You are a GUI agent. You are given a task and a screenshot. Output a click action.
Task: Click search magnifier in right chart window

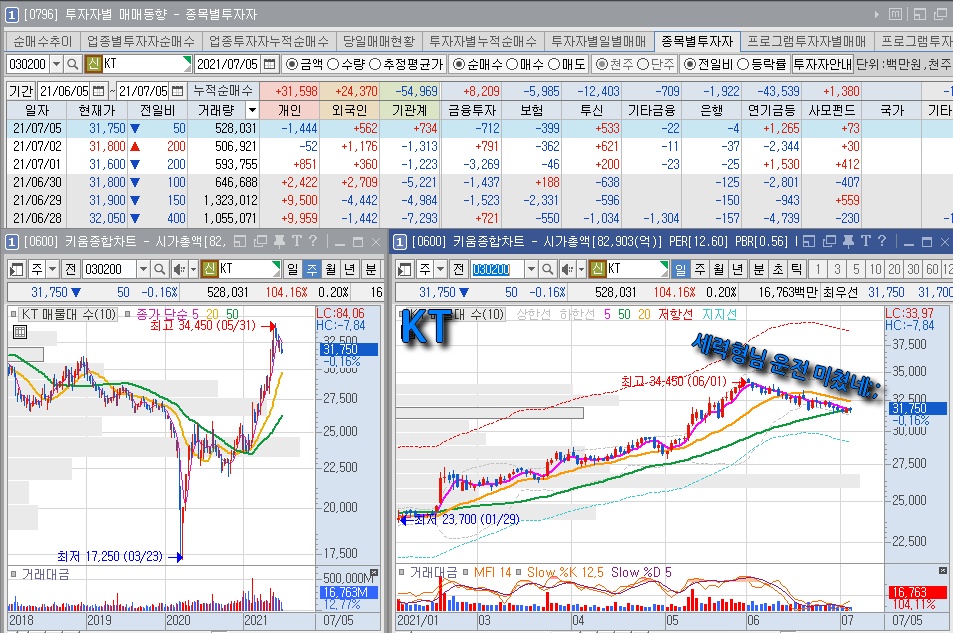547,269
